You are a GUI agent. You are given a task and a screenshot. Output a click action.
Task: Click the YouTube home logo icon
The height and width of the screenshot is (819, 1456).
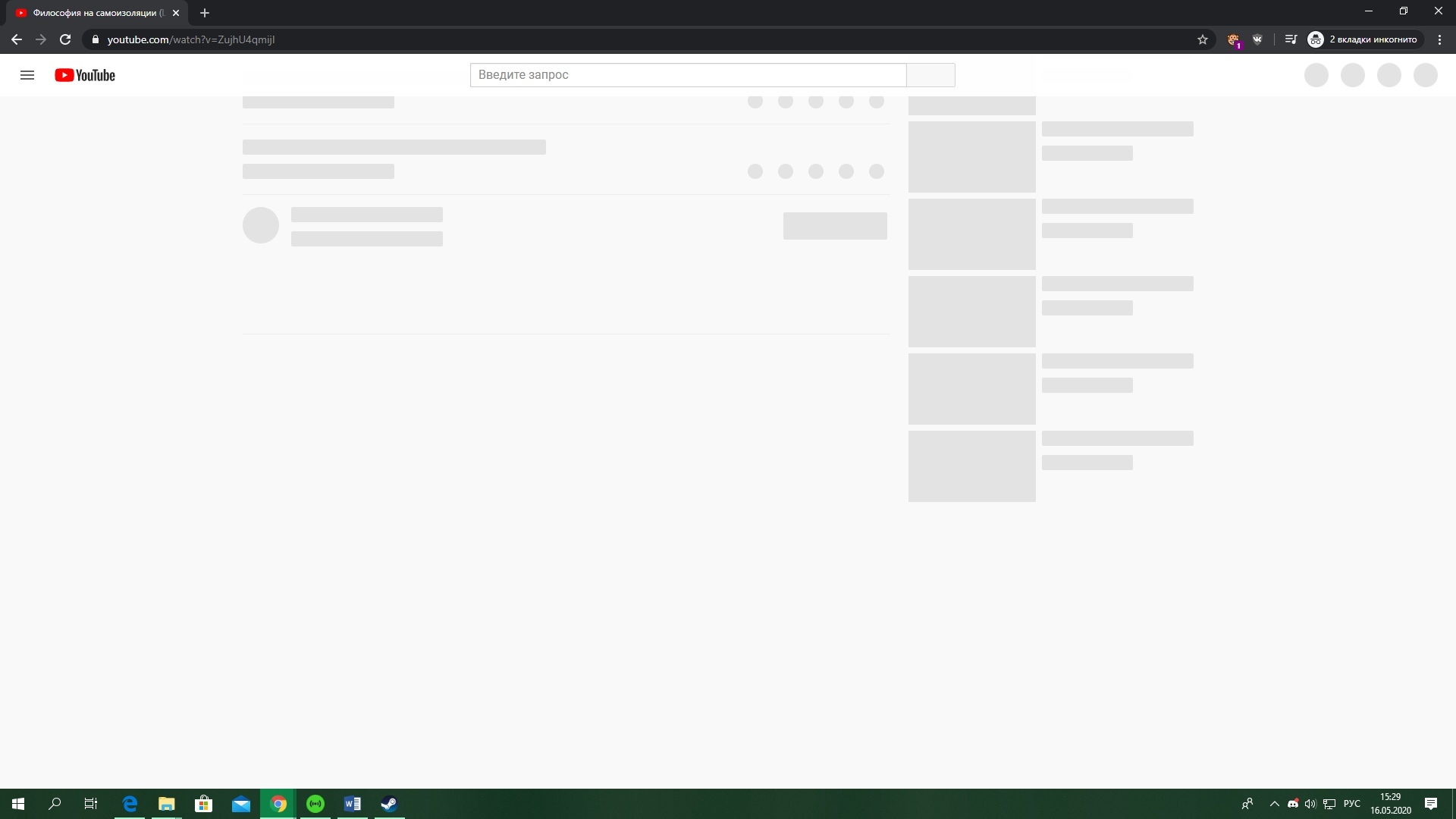click(85, 74)
